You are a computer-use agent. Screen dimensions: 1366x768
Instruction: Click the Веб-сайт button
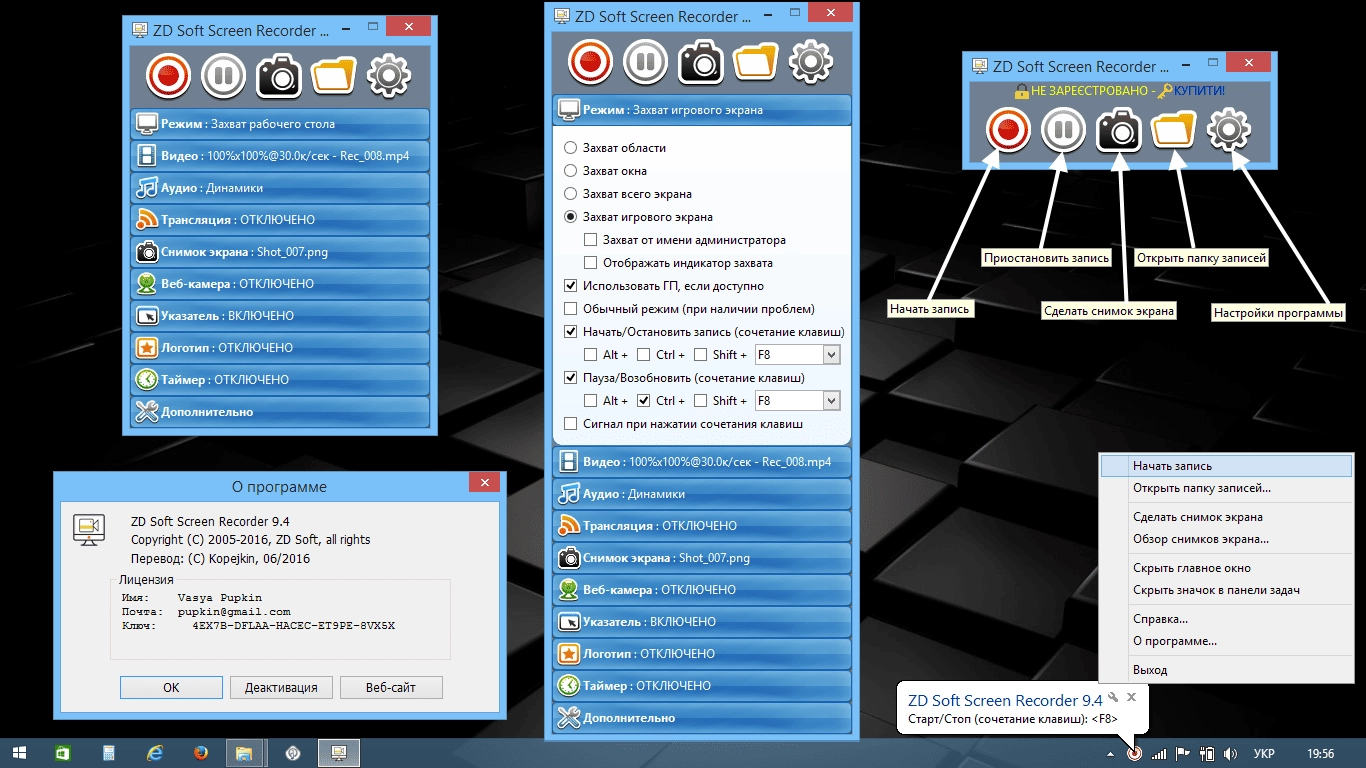click(391, 687)
